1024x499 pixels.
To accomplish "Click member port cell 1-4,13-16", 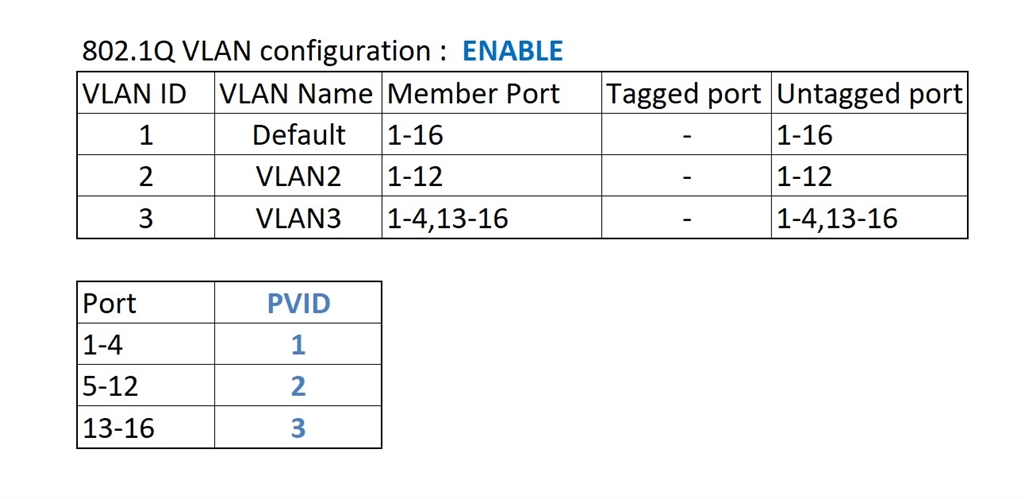I will 448,218.
